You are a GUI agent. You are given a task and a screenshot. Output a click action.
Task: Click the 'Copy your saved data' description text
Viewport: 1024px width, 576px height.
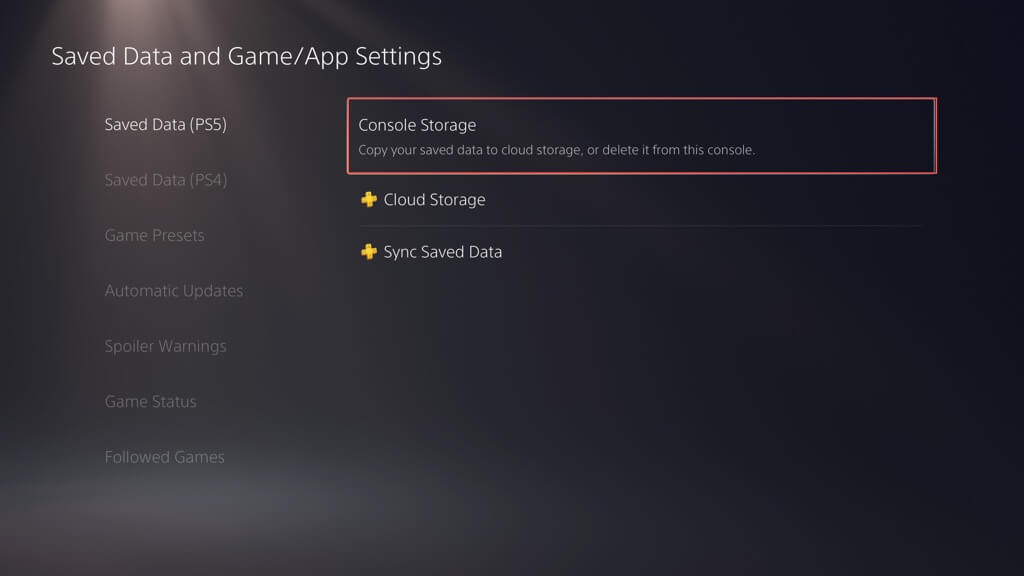click(x=556, y=151)
